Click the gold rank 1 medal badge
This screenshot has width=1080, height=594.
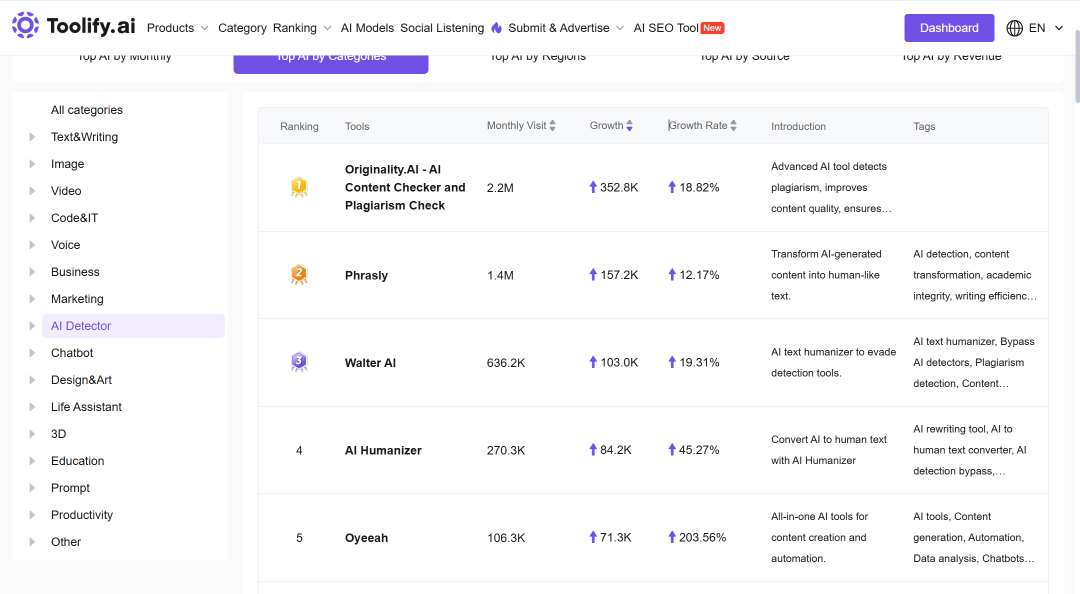pyautogui.click(x=299, y=187)
